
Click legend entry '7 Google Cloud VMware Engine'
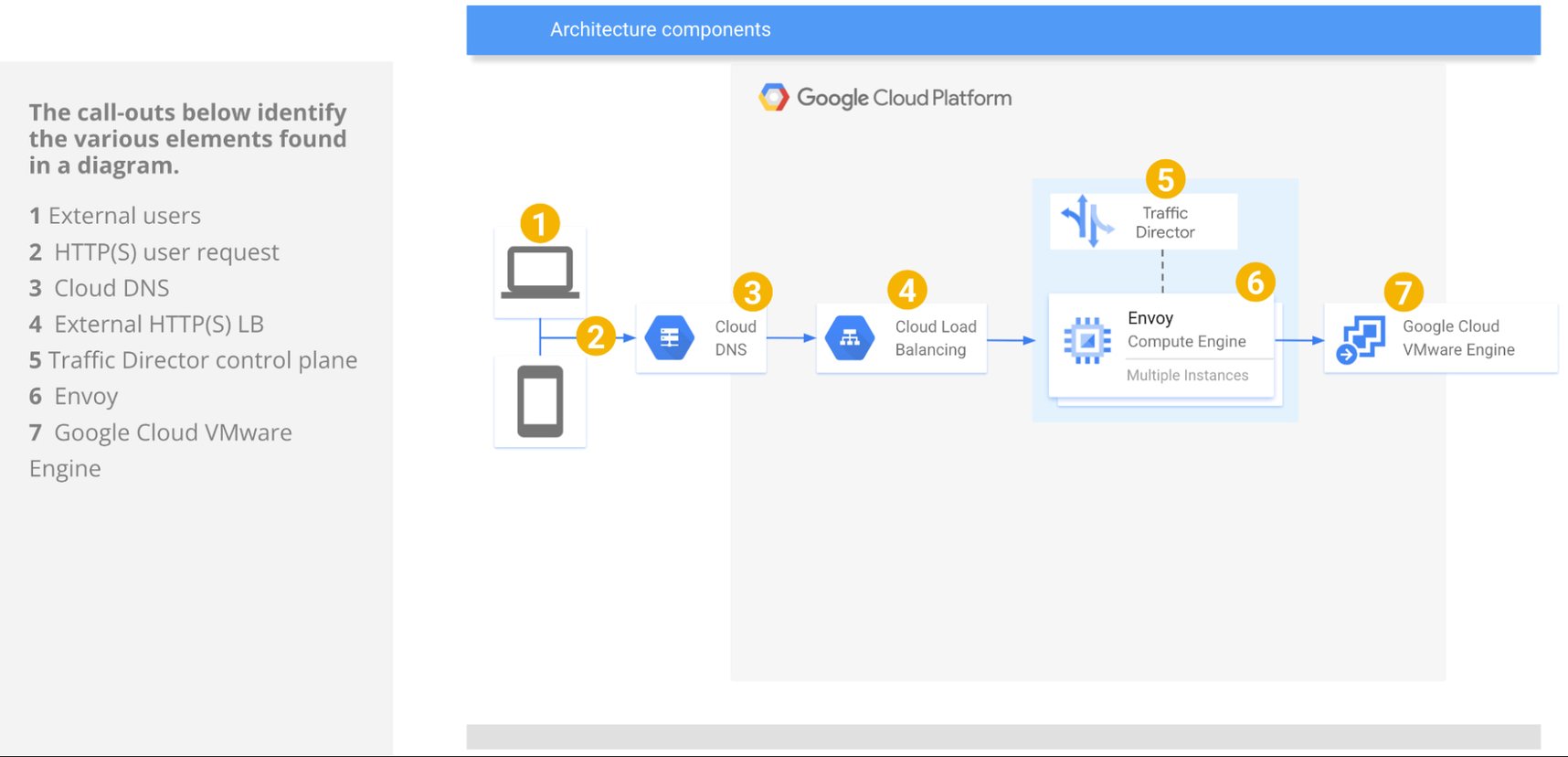161,450
